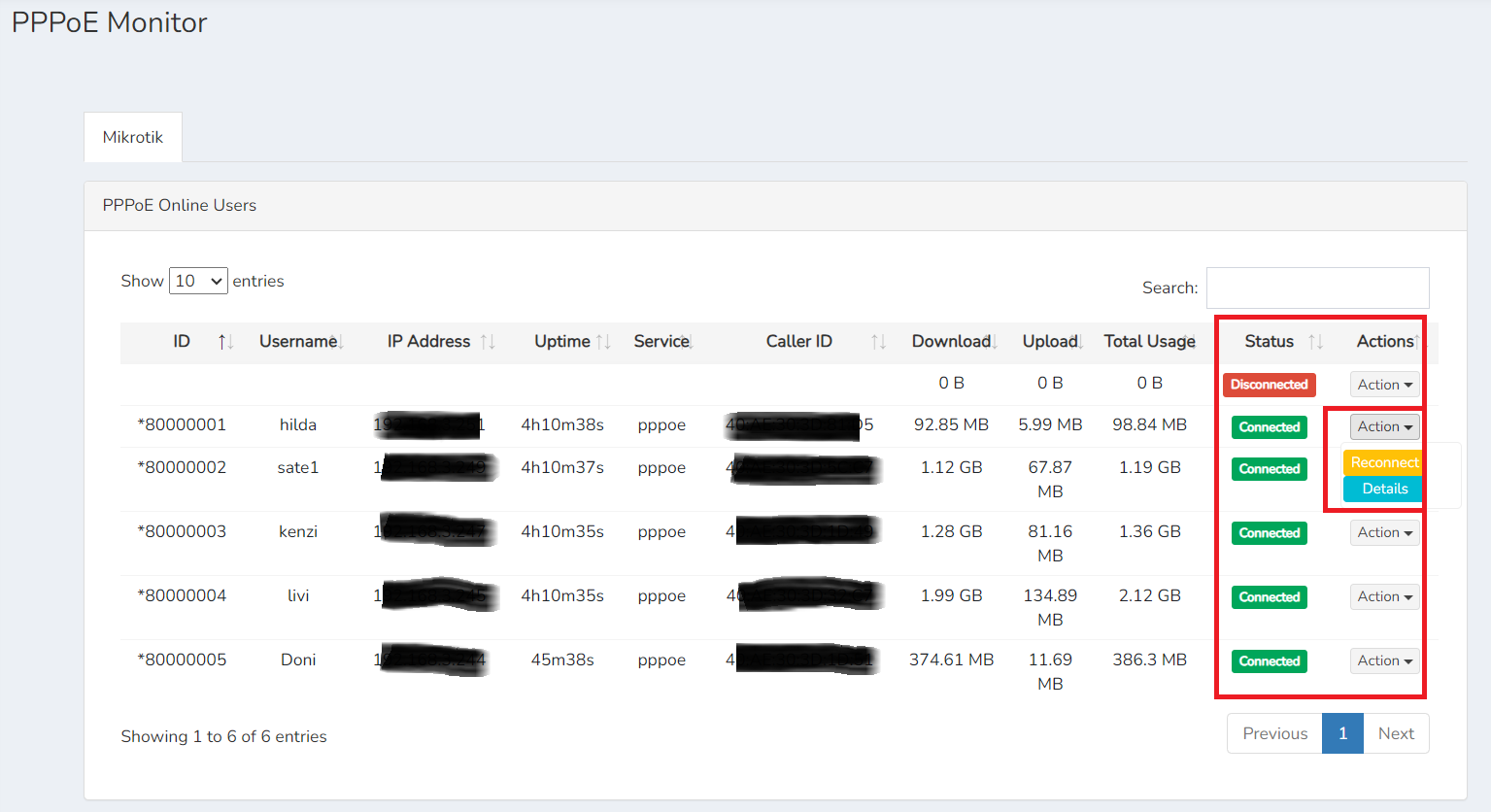The image size is (1491, 812).
Task: Select ID *80000004 cell
Action: click(x=182, y=595)
